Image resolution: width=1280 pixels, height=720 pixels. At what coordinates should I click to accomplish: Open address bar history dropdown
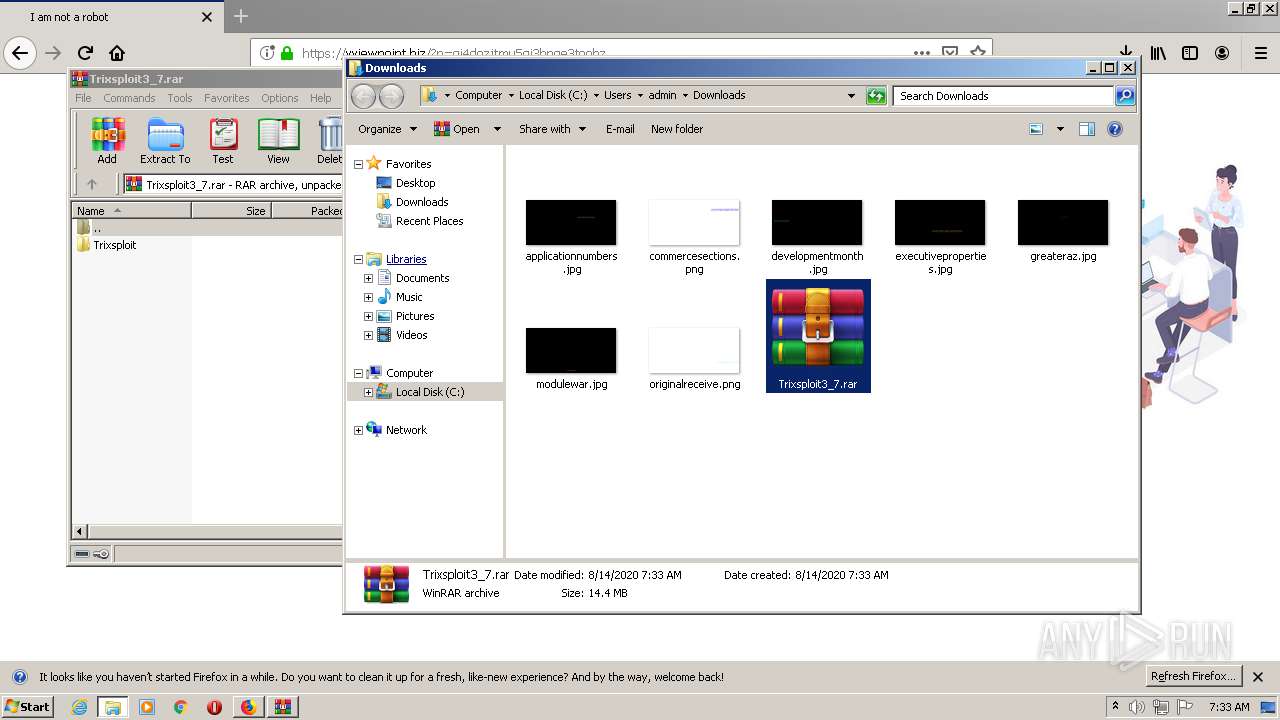(851, 96)
